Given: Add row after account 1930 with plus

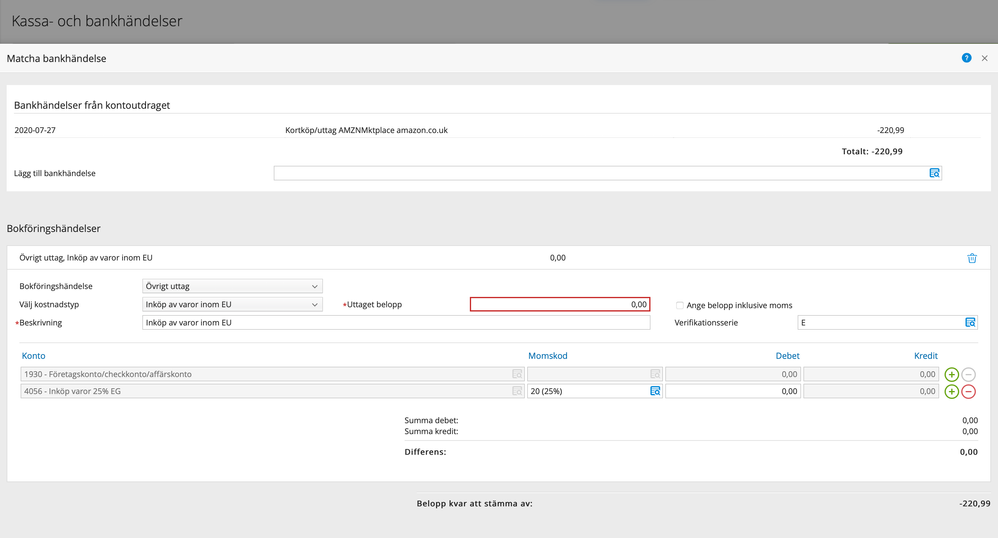Looking at the screenshot, I should coord(951,374).
